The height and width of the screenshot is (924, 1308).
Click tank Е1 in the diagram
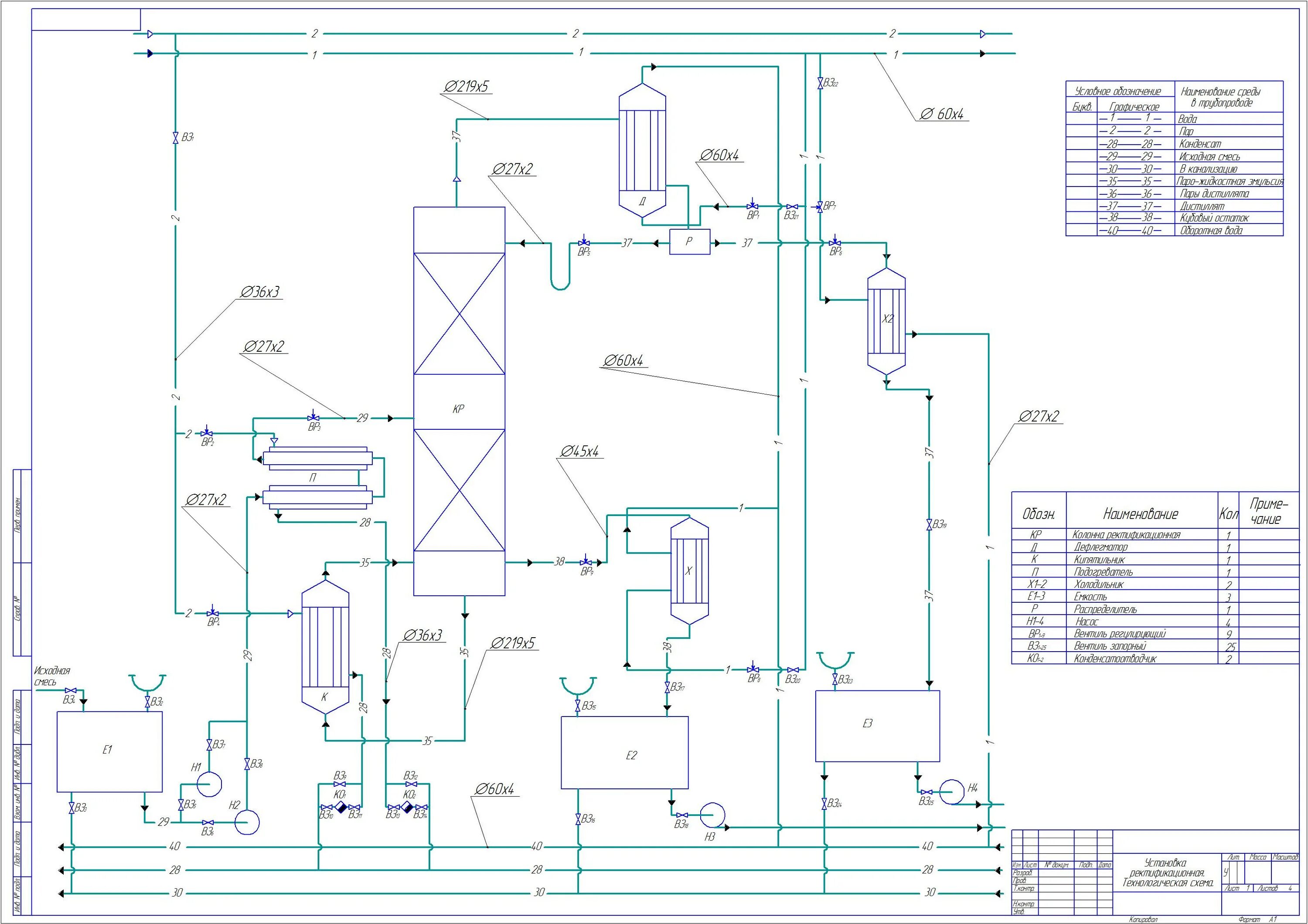(x=109, y=751)
